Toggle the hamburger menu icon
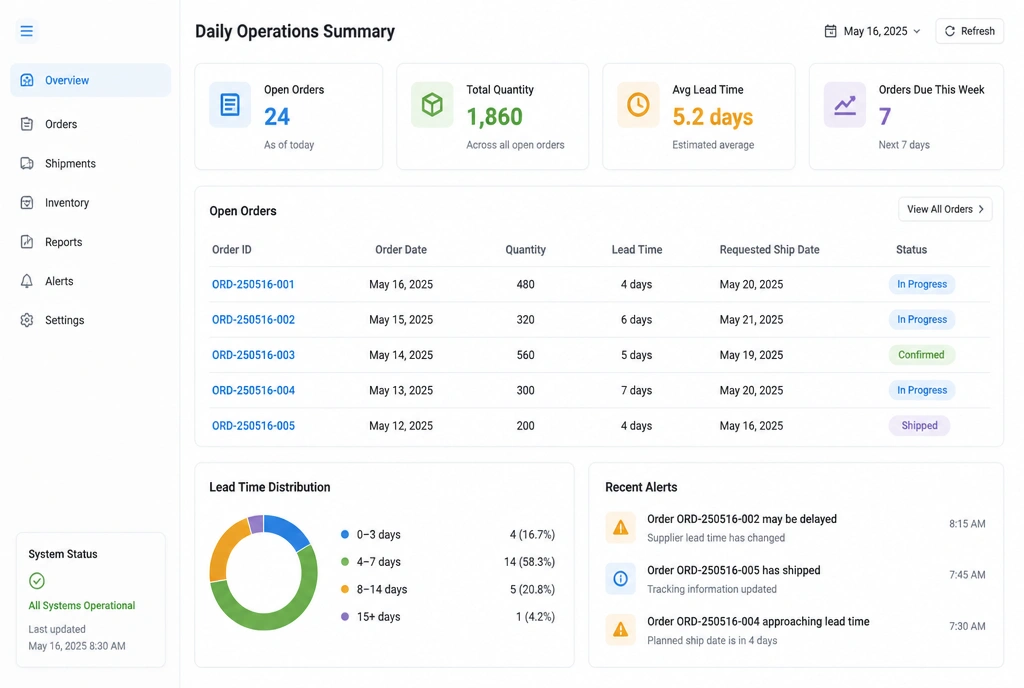1024x688 pixels. [26, 31]
